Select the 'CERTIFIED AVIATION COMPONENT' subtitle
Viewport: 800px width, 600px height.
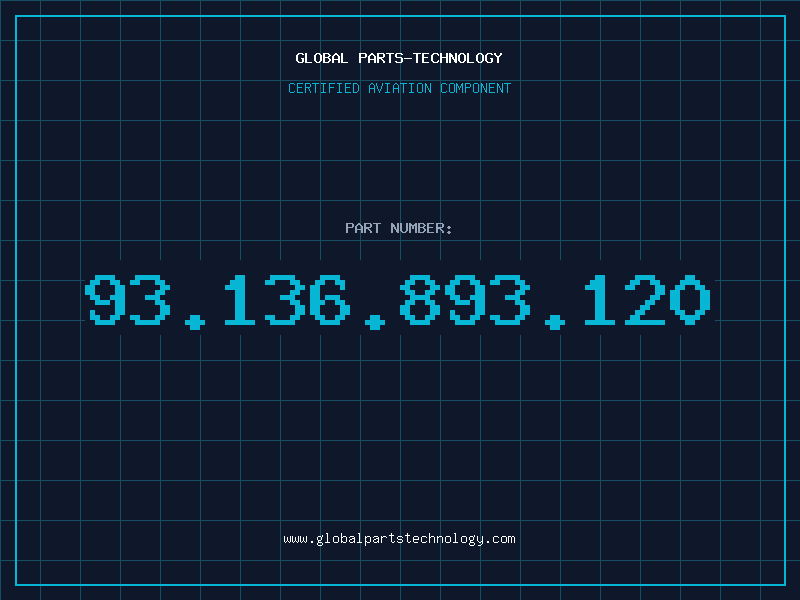(x=399, y=88)
